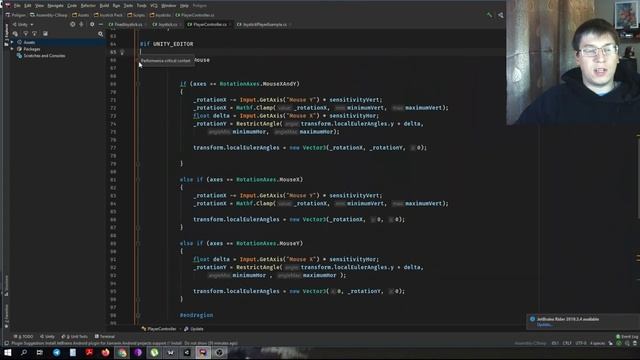Click the Polygon breadcrumb in navigation bar

click(x=16, y=15)
